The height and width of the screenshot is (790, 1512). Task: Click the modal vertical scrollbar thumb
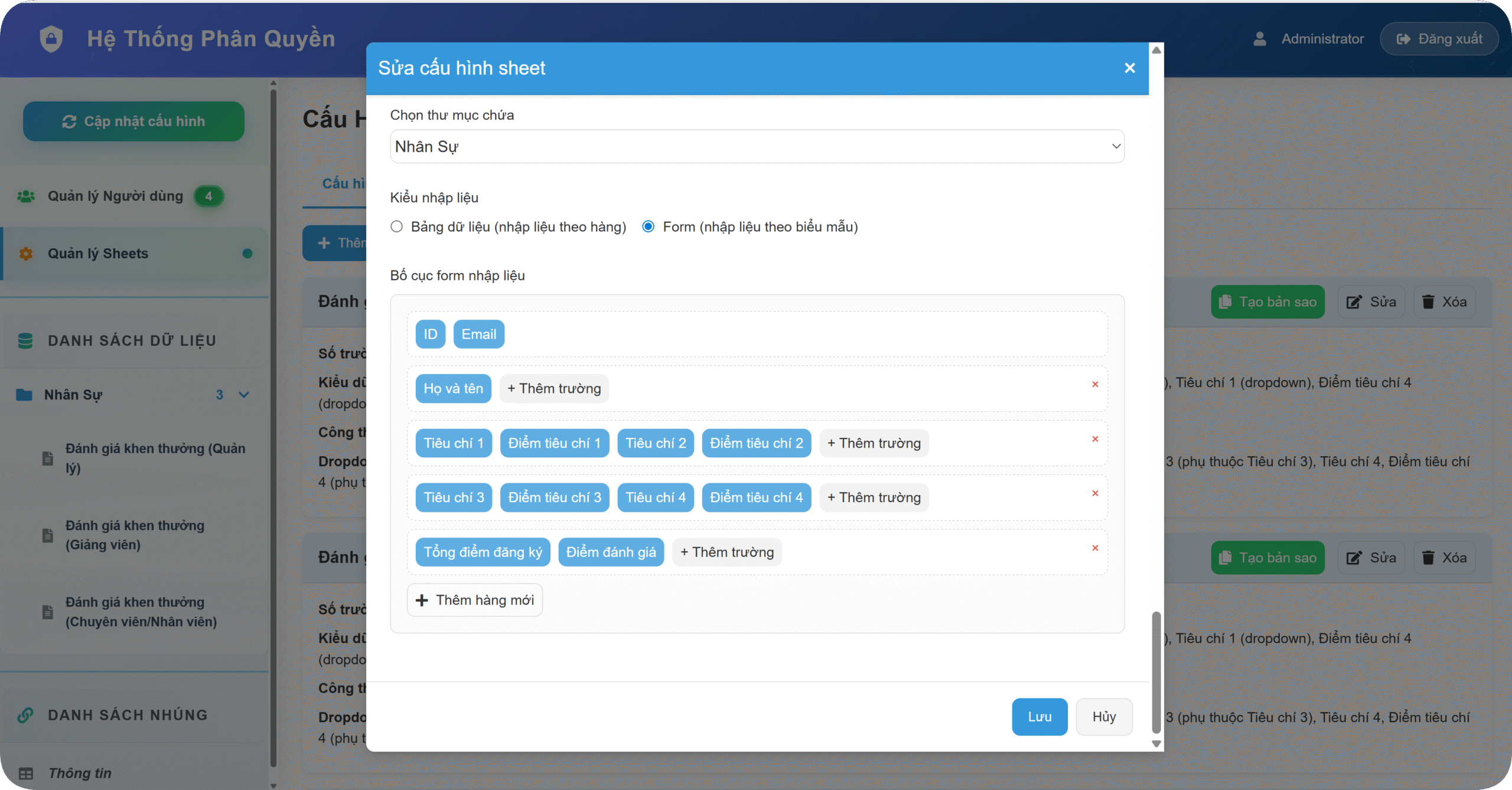coord(1156,672)
